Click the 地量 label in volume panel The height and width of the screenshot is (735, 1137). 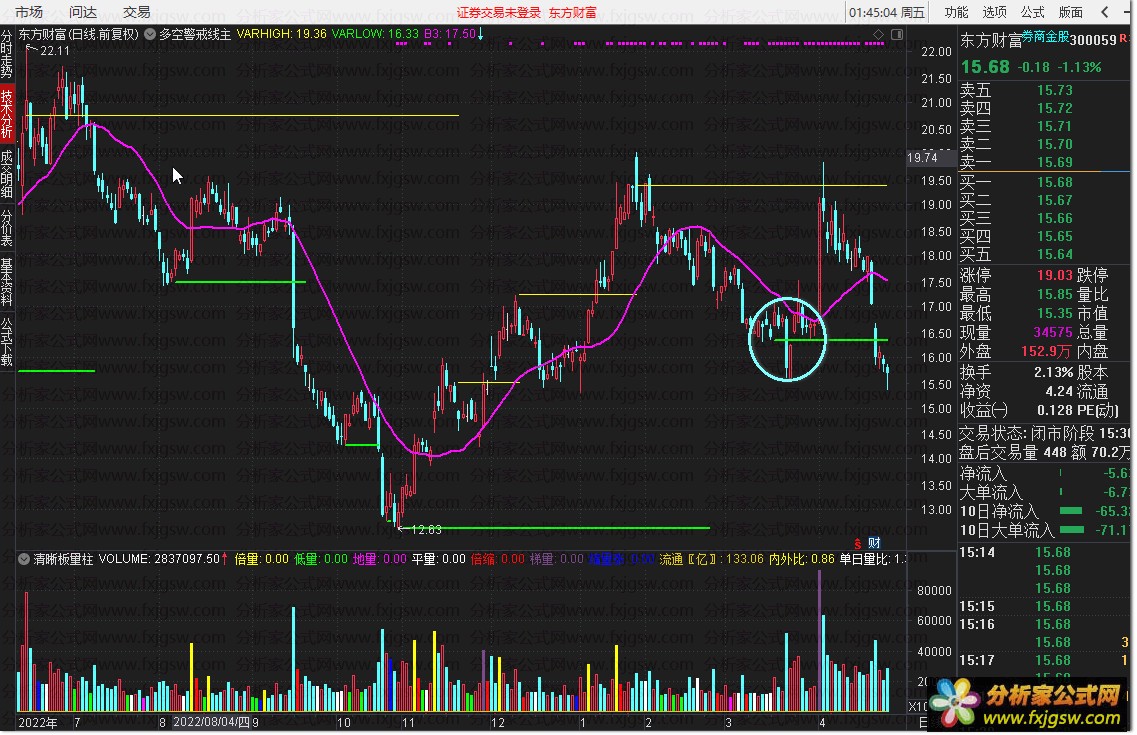tap(365, 559)
